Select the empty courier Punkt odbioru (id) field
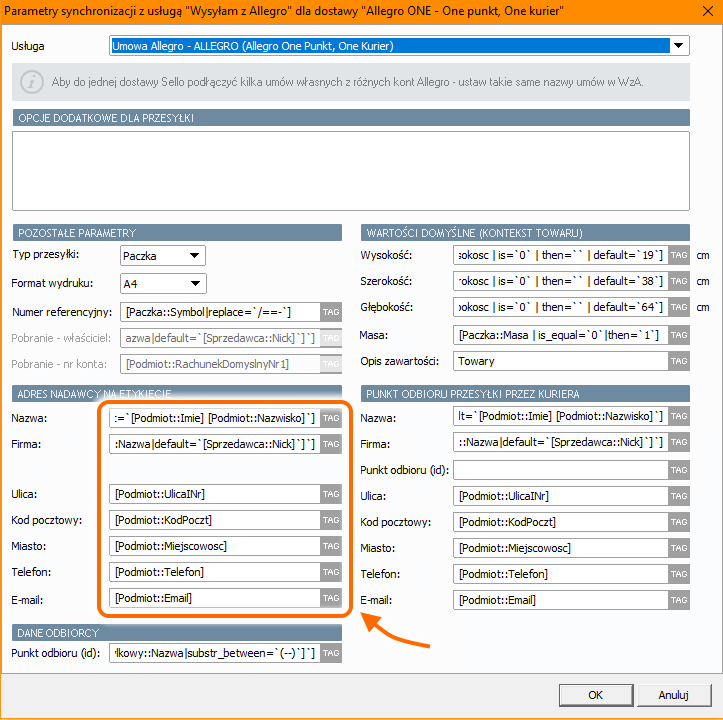Viewport: 723px width, 720px height. point(560,469)
